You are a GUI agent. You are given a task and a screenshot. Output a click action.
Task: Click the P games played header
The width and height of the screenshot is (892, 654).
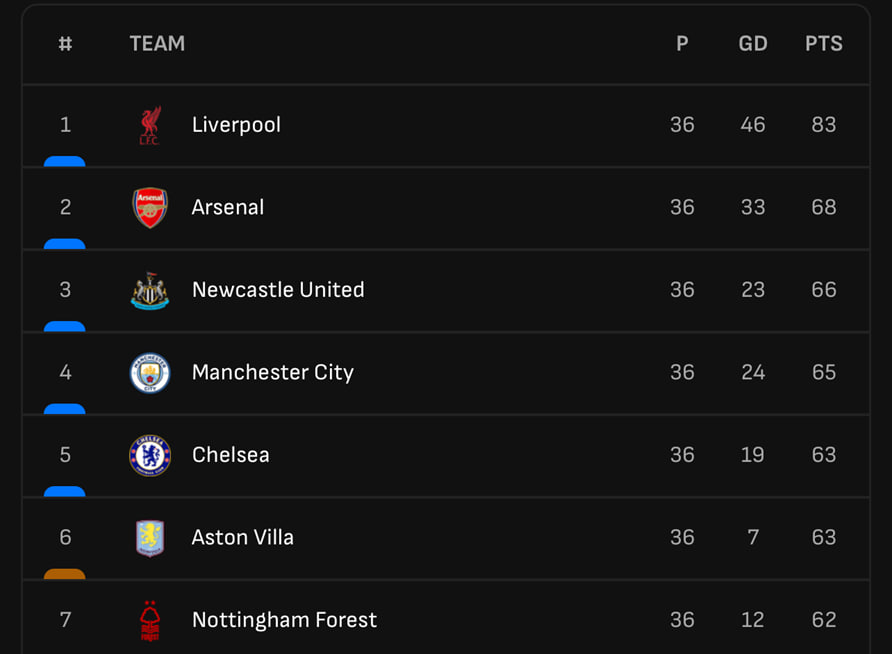(x=682, y=44)
